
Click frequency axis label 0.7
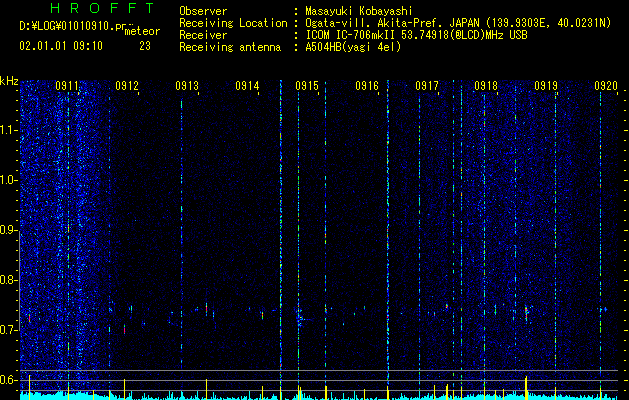[x=9, y=330]
